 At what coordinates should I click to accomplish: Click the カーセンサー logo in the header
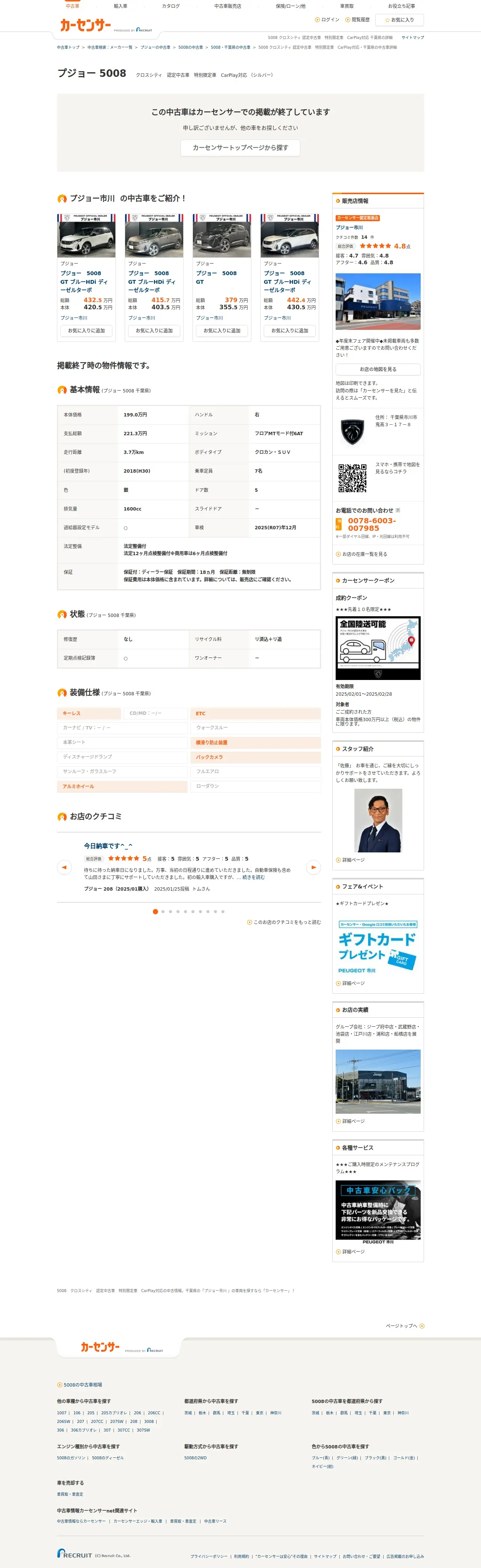[x=85, y=25]
